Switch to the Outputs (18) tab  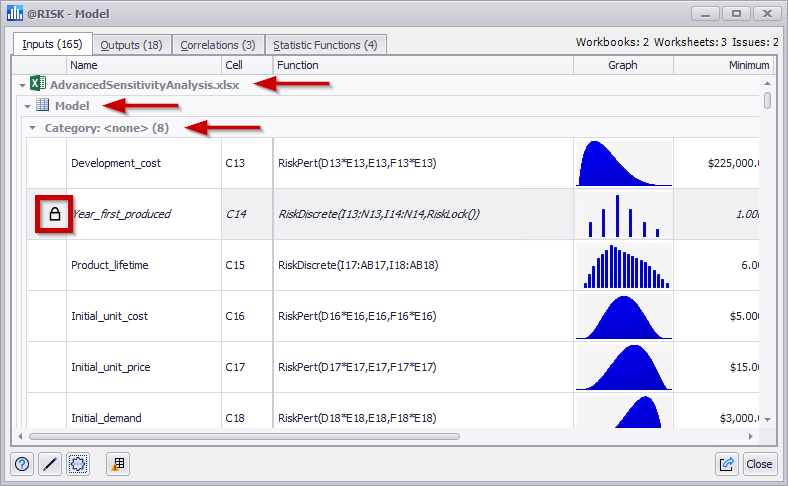pos(131,44)
